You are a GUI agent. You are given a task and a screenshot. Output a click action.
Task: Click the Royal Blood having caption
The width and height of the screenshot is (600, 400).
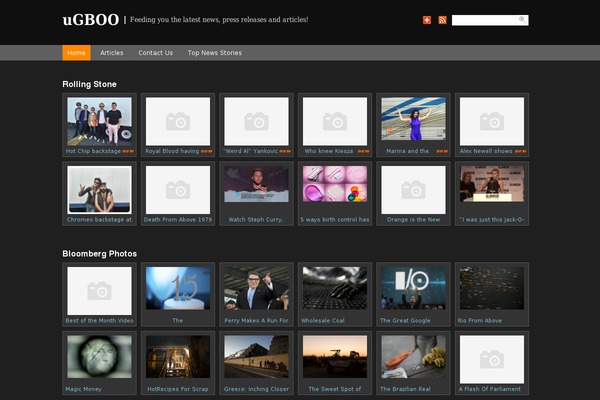172,151
